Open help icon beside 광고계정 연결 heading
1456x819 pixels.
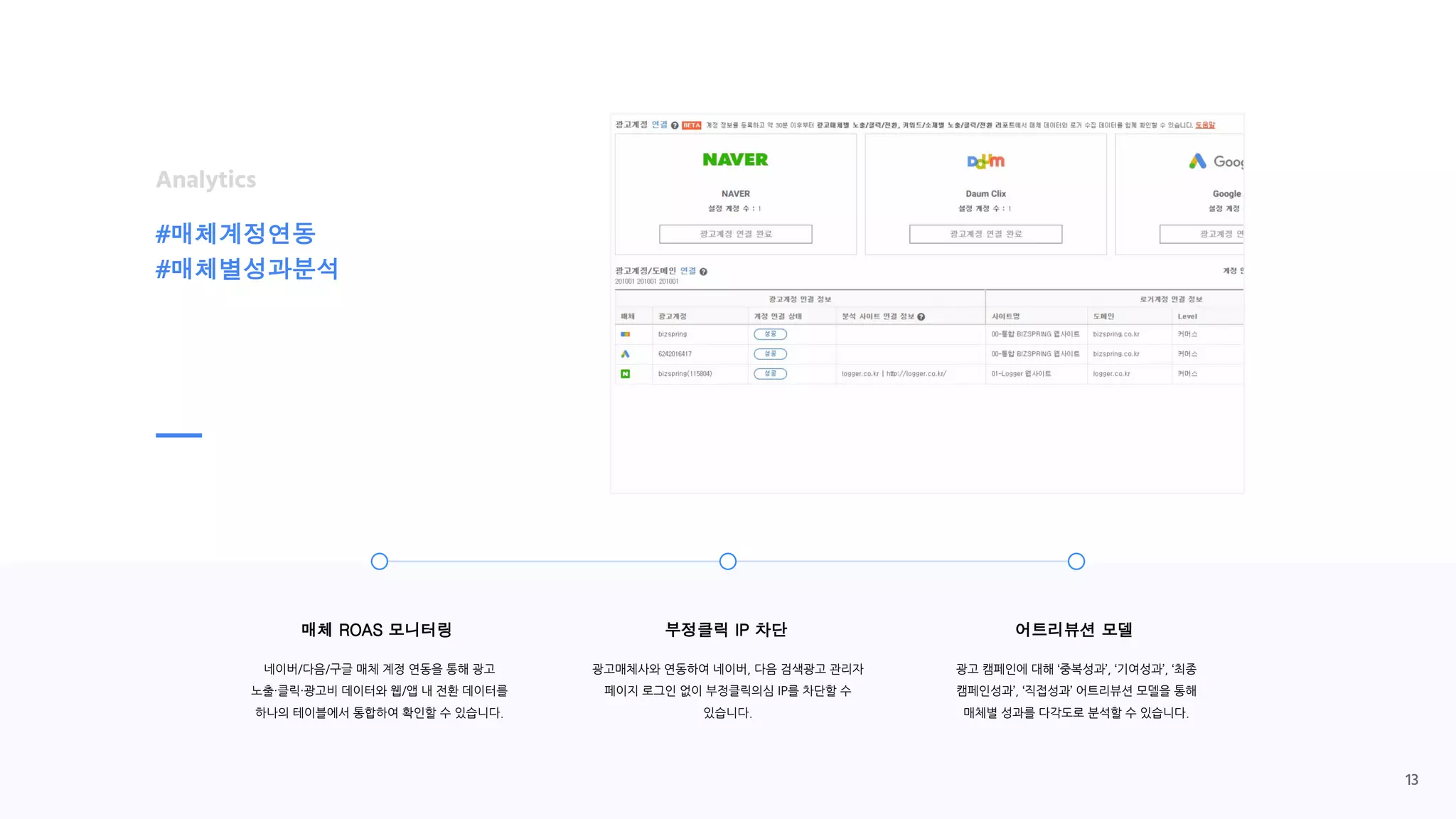coord(675,125)
